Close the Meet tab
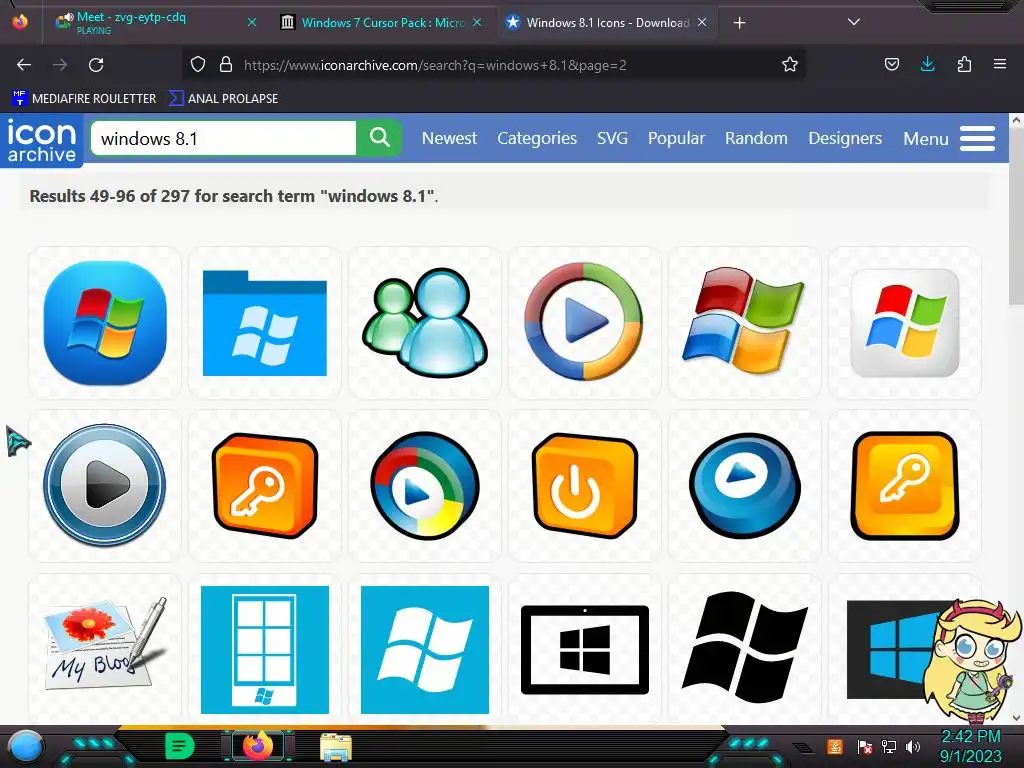The height and width of the screenshot is (768, 1024). pos(252,22)
